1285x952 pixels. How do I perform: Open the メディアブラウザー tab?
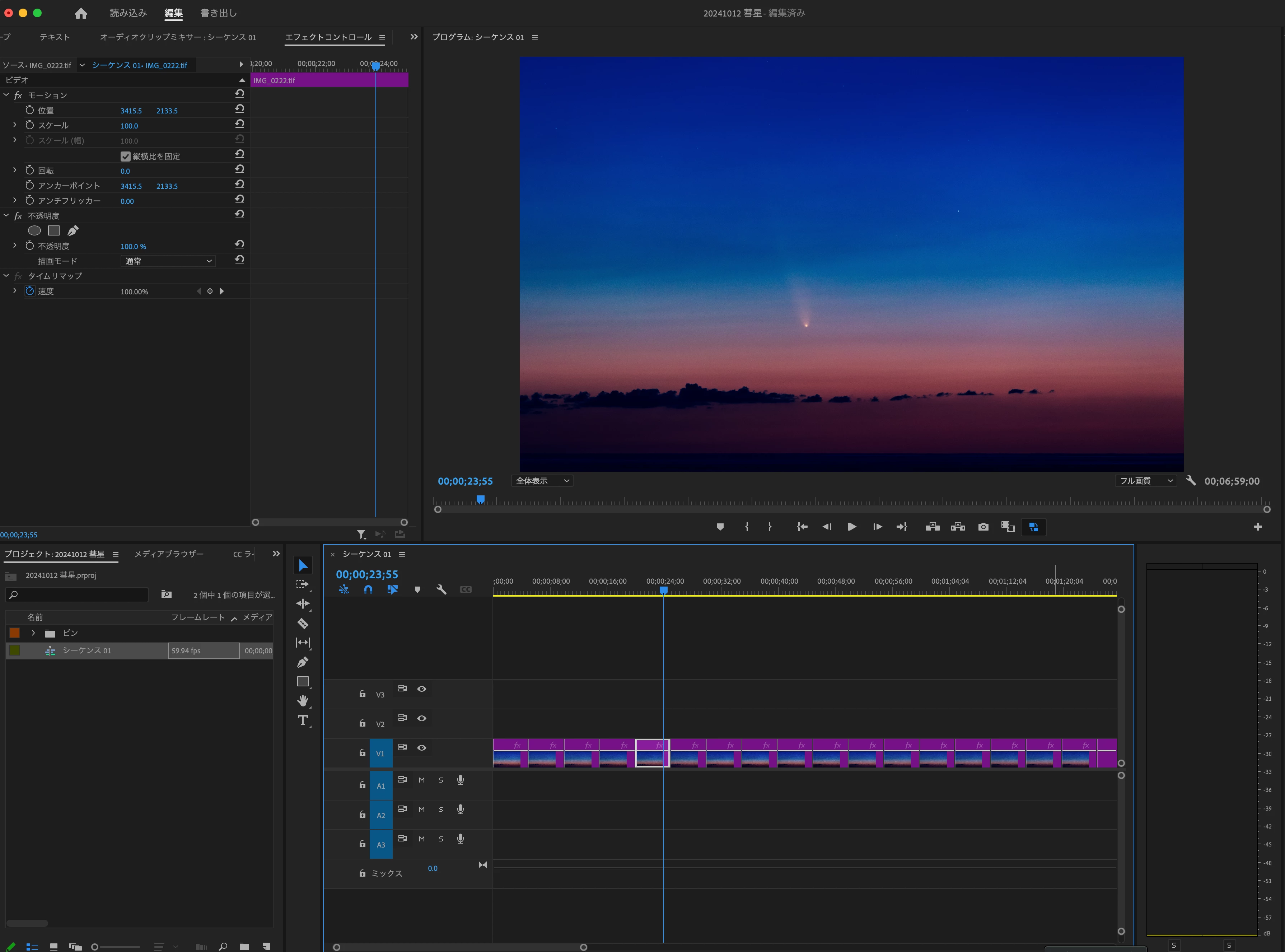pyautogui.click(x=169, y=554)
